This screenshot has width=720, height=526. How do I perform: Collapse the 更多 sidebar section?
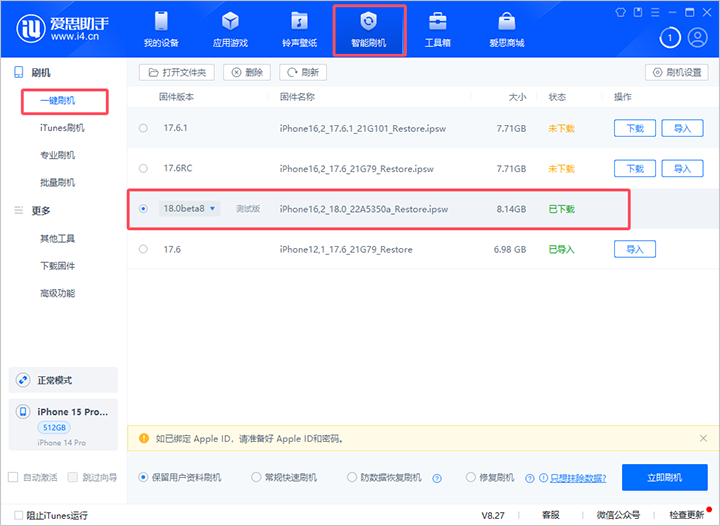(40, 210)
